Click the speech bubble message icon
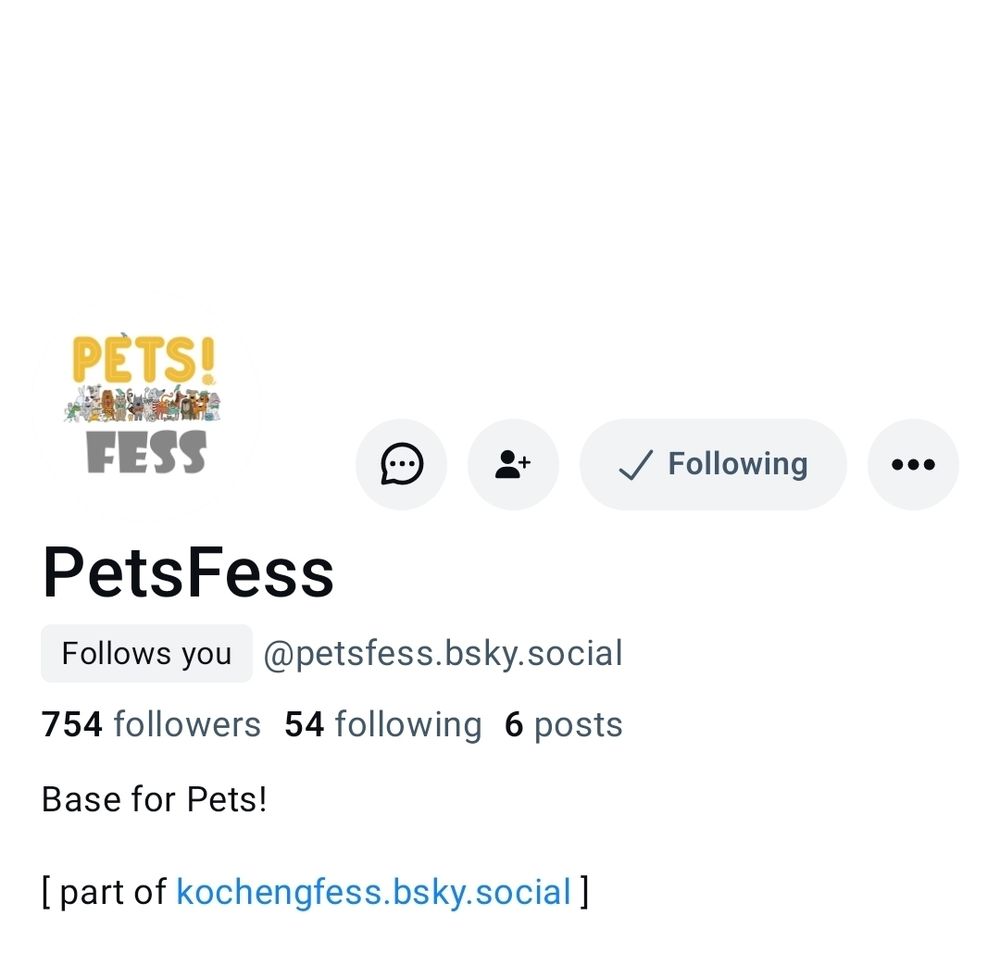The width and height of the screenshot is (1000, 968). click(x=401, y=463)
